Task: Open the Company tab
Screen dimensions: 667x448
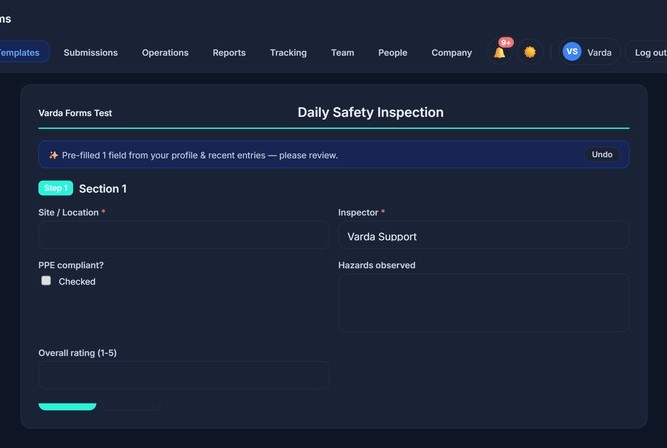Action: pos(451,52)
